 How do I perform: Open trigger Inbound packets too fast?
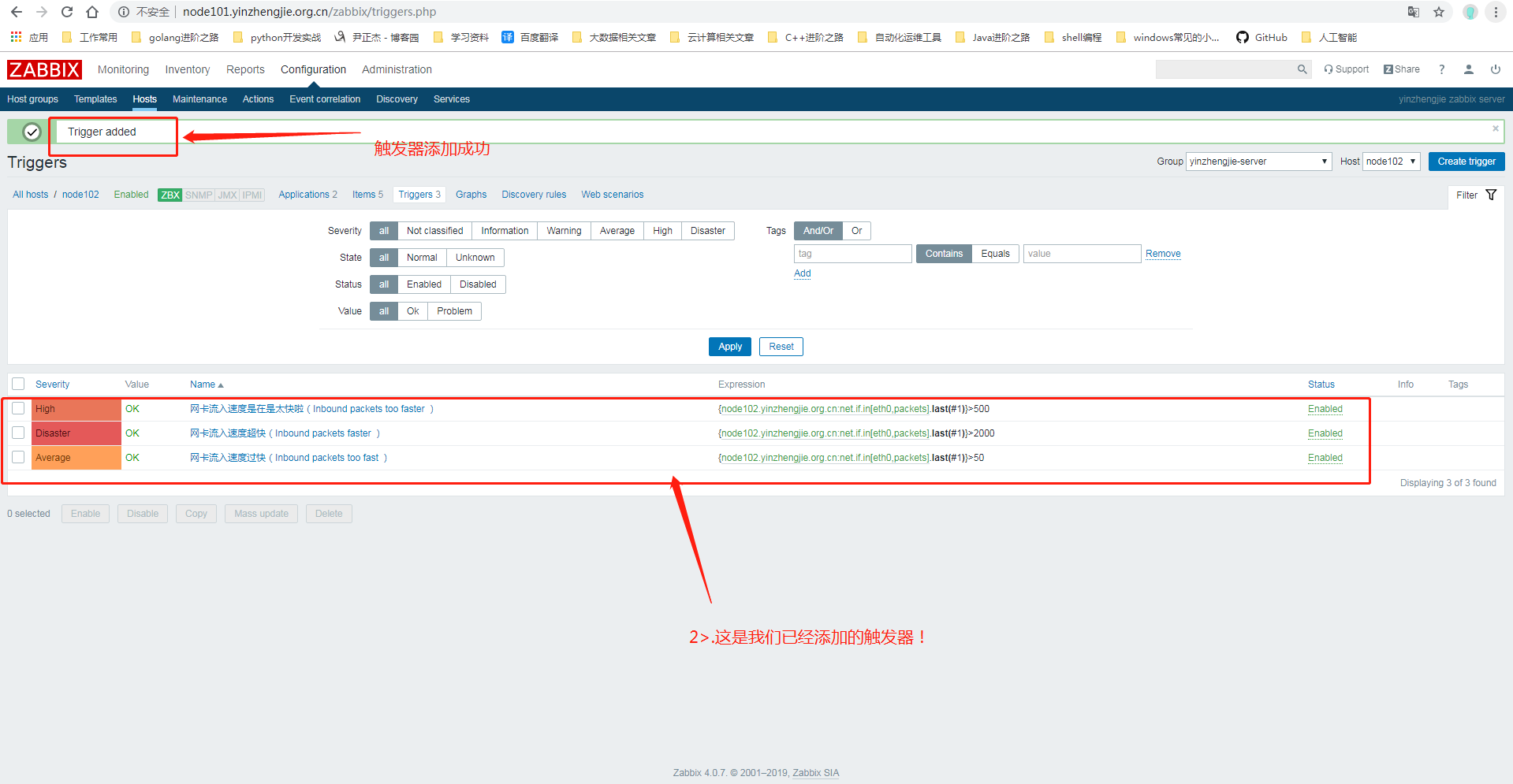[289, 458]
